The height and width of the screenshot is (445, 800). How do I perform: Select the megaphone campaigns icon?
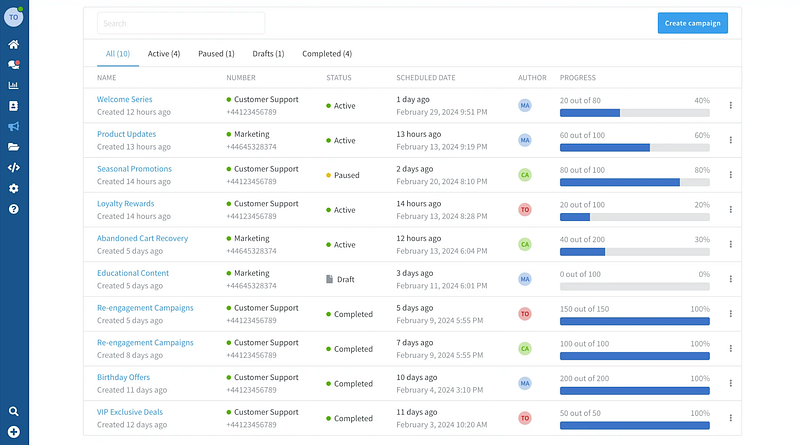point(14,126)
